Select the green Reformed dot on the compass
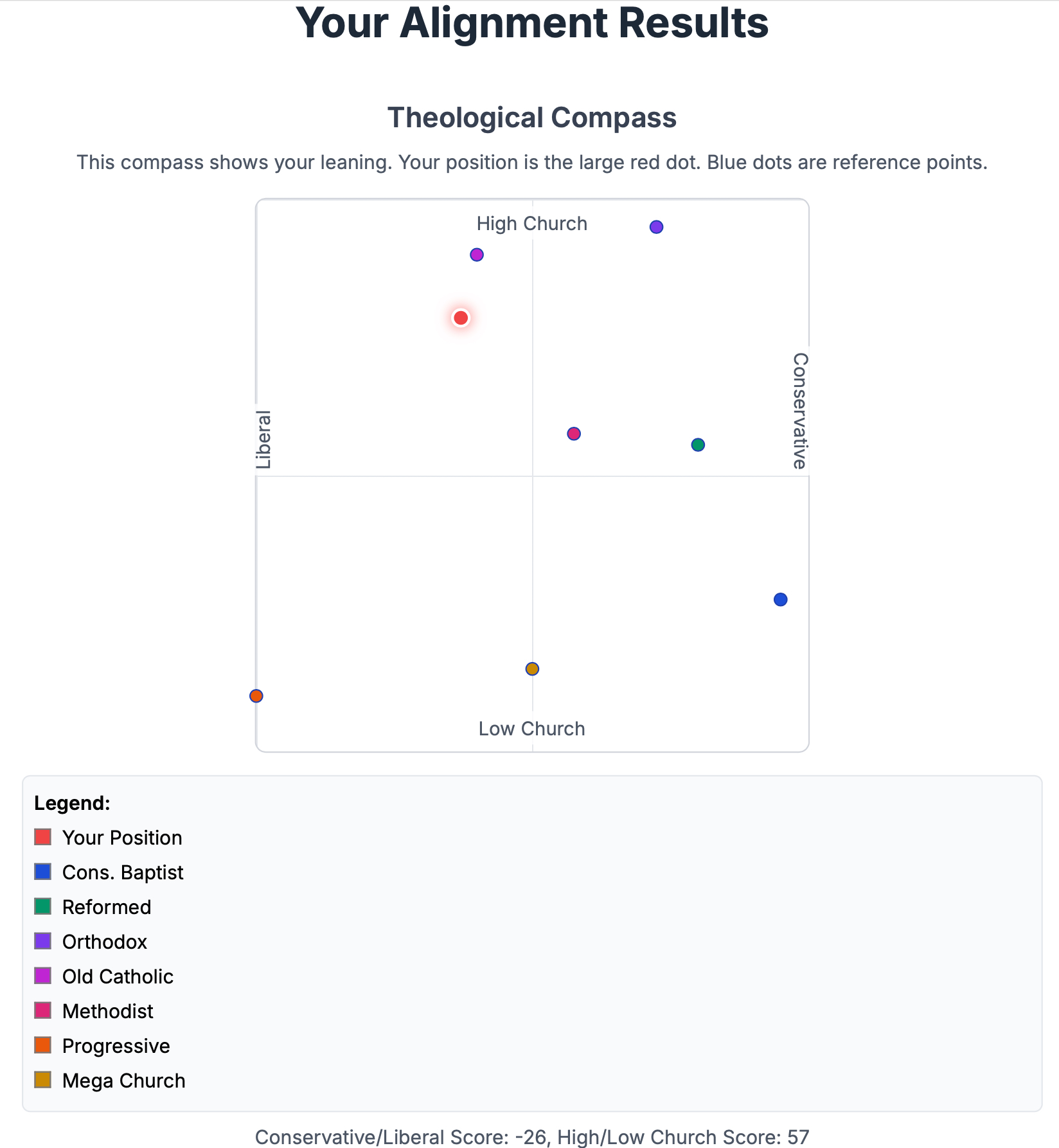Viewport: 1059px width, 1148px height. click(698, 445)
